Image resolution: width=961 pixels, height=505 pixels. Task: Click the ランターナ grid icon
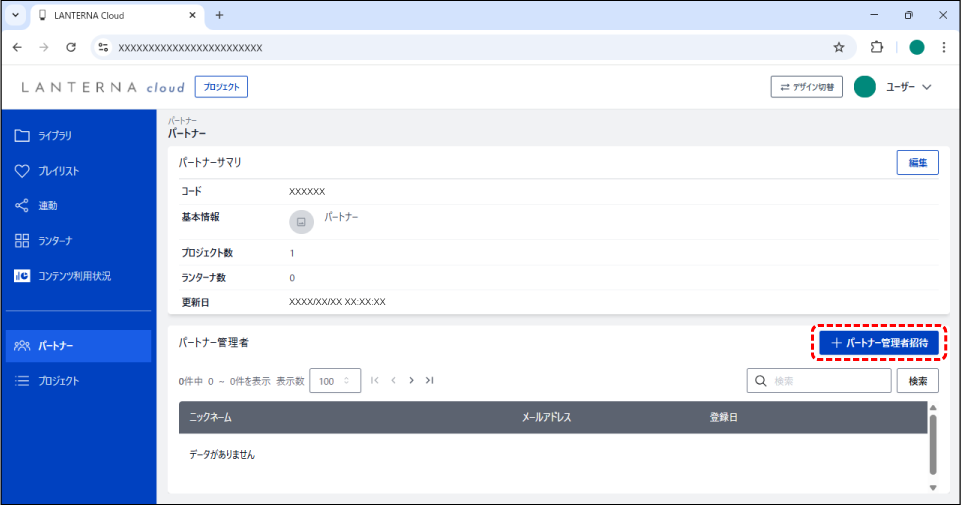click(x=22, y=241)
